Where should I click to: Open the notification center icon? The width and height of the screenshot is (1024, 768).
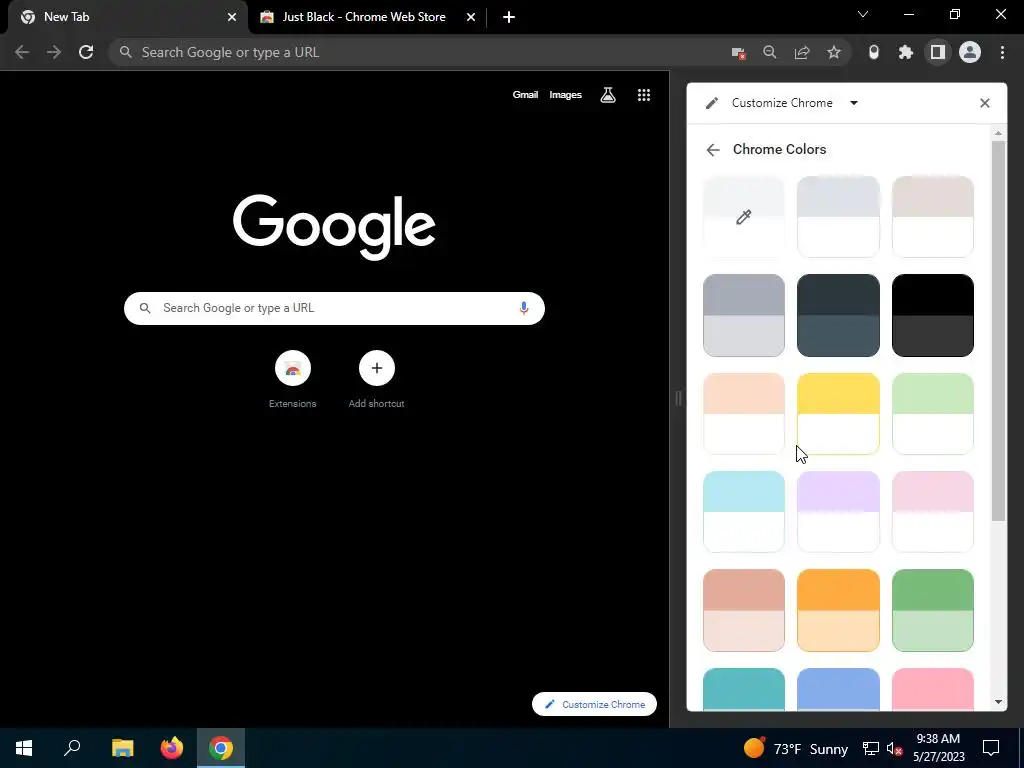pos(991,748)
